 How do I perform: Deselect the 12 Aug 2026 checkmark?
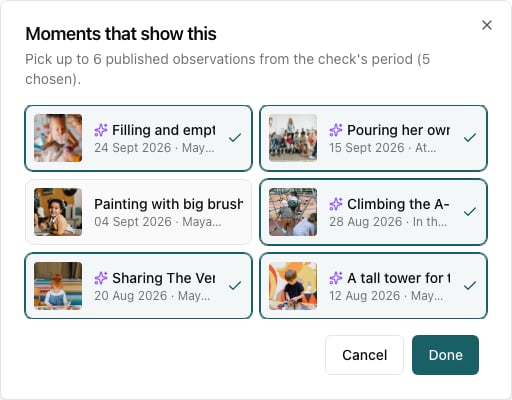[x=470, y=285]
